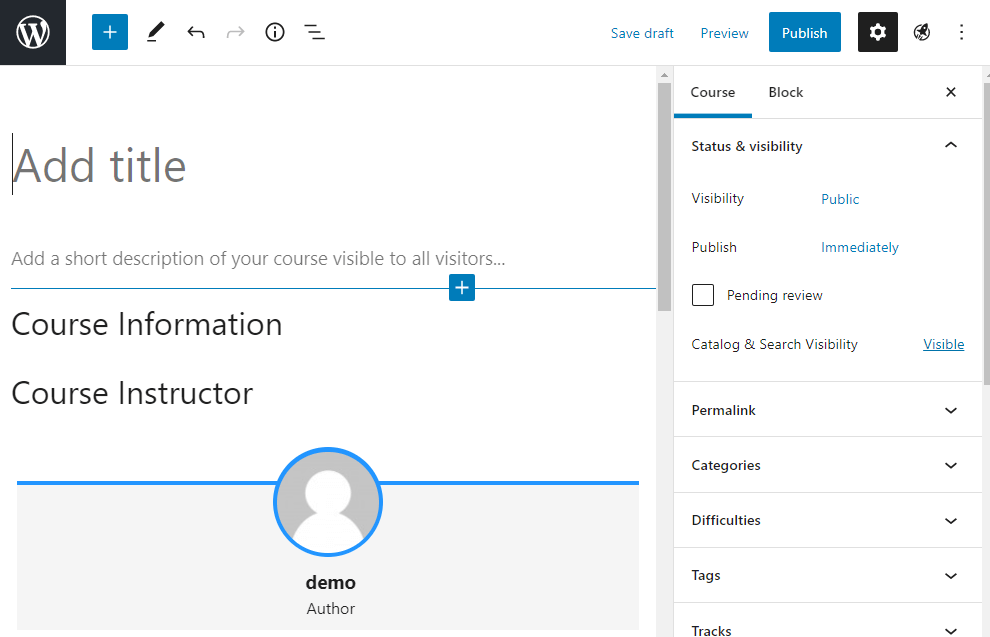The height and width of the screenshot is (637, 990).
Task: Click the WordPress logo in the corner
Action: coord(32,32)
